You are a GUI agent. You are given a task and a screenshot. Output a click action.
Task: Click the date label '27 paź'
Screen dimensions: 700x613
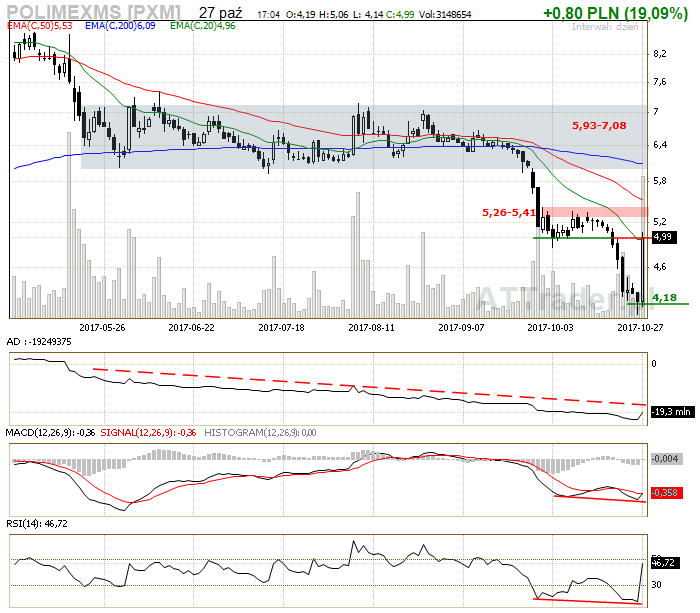221,13
